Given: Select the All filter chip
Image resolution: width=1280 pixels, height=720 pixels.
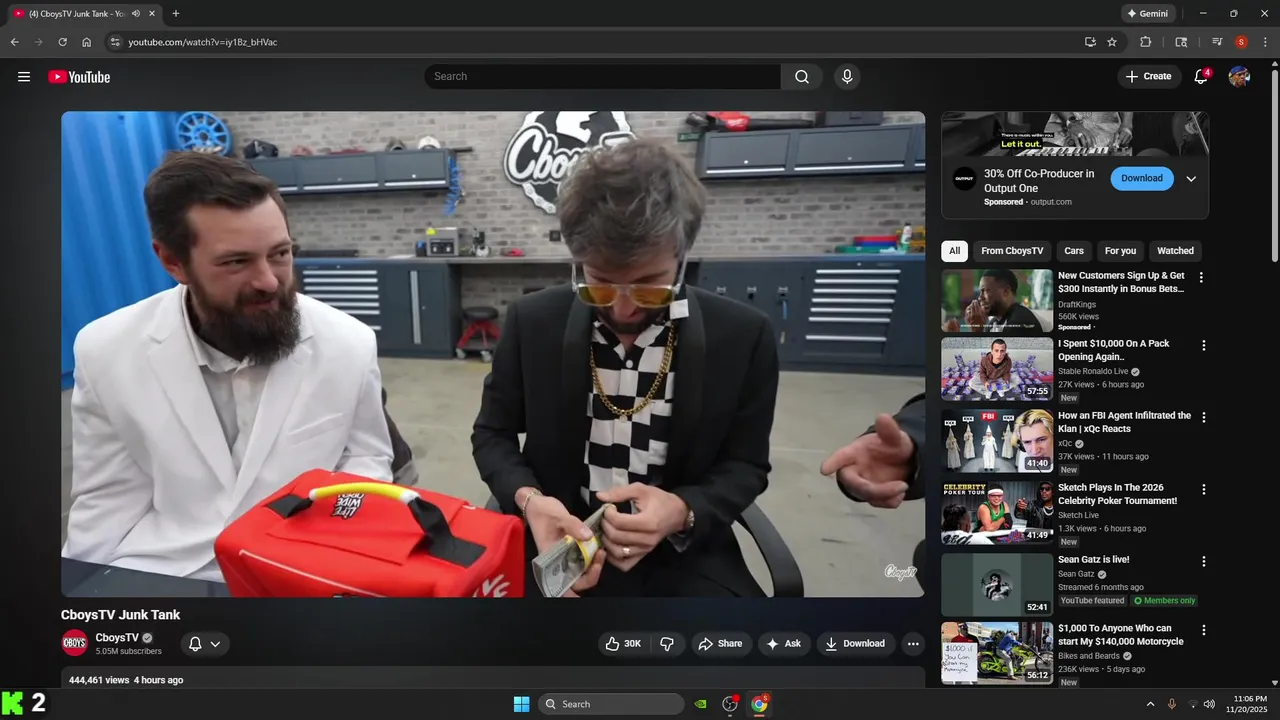Looking at the screenshot, I should pos(954,251).
